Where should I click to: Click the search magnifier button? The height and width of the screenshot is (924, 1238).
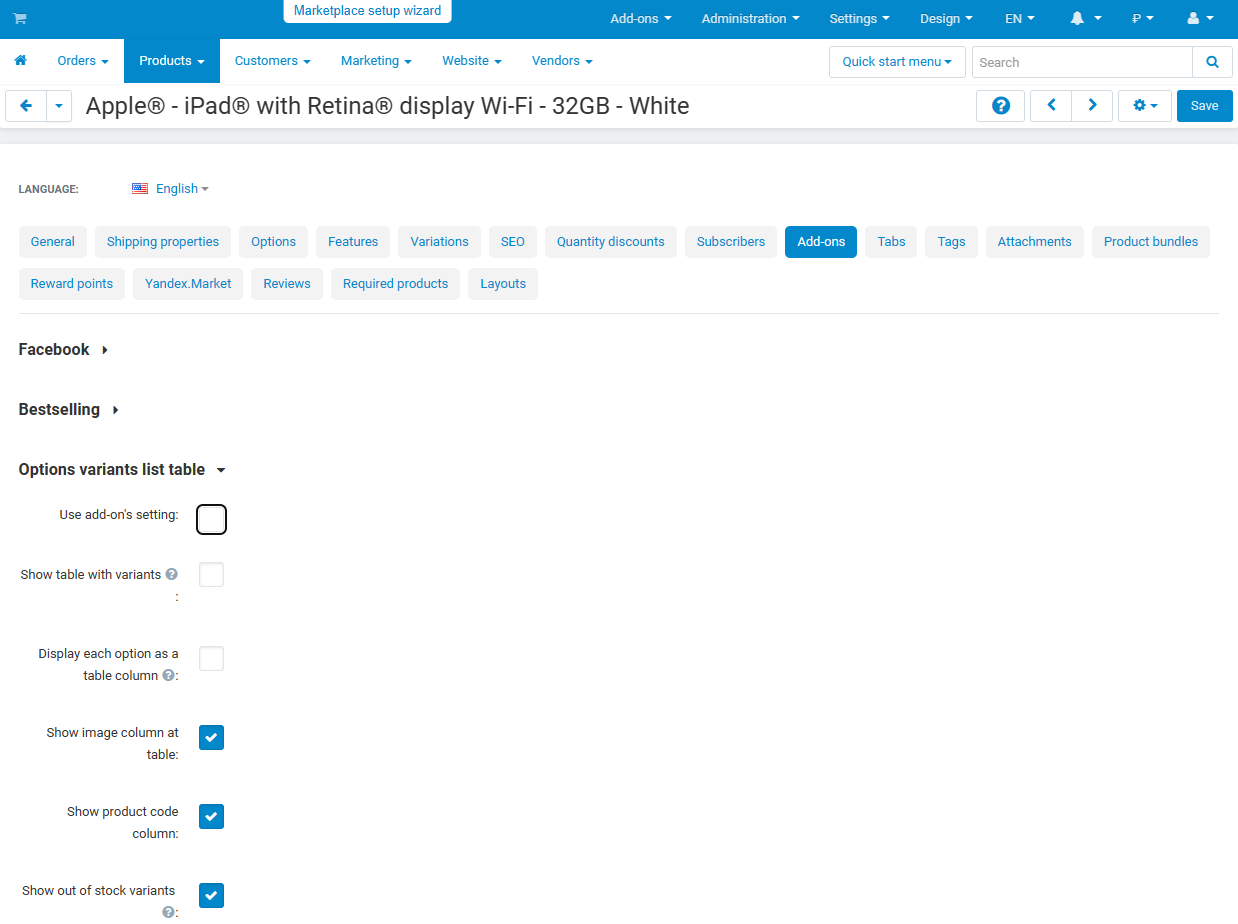(x=1212, y=62)
